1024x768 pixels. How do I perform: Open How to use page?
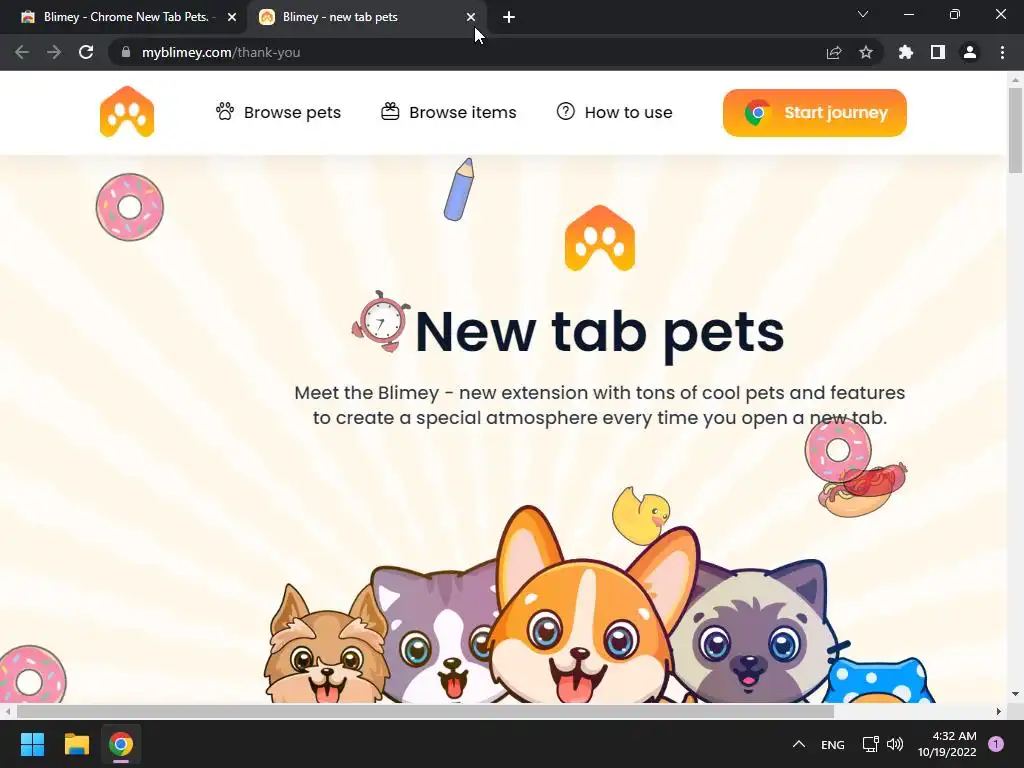(x=615, y=112)
